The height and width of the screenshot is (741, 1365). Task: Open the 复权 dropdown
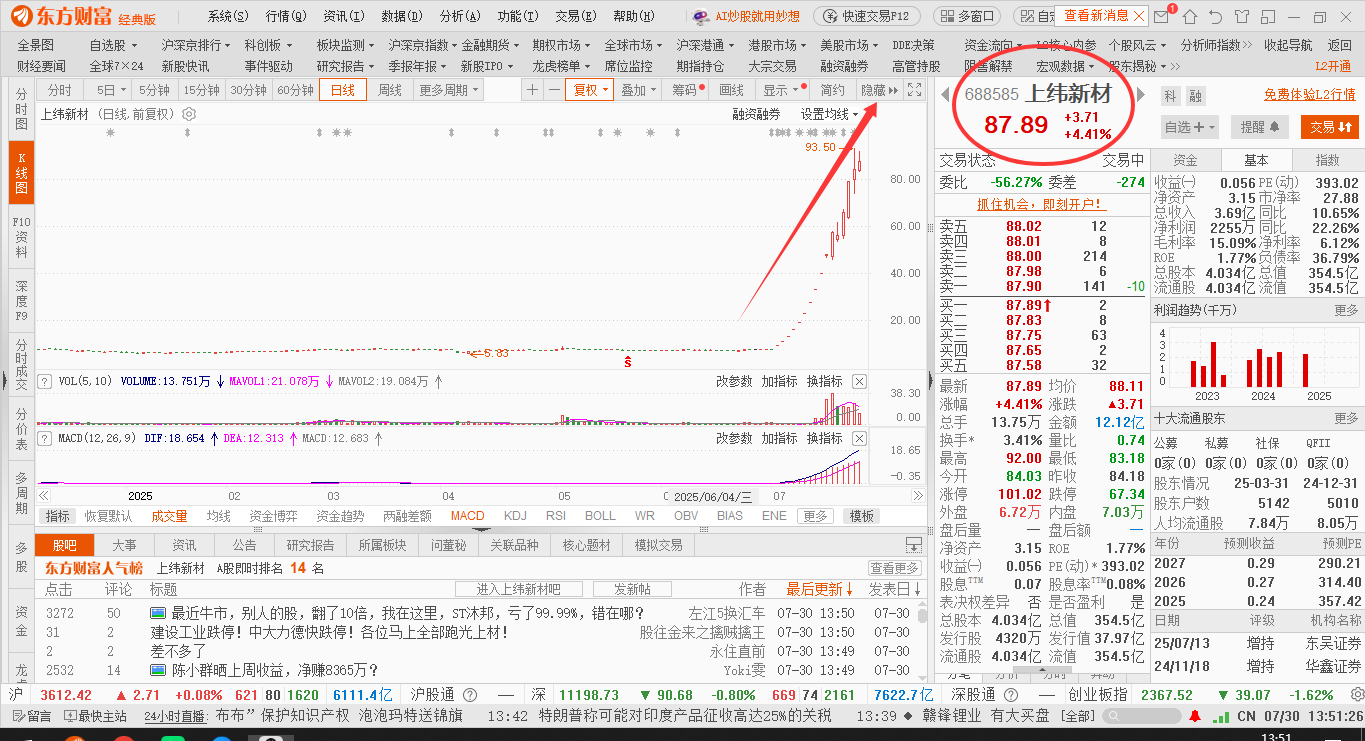(x=589, y=90)
